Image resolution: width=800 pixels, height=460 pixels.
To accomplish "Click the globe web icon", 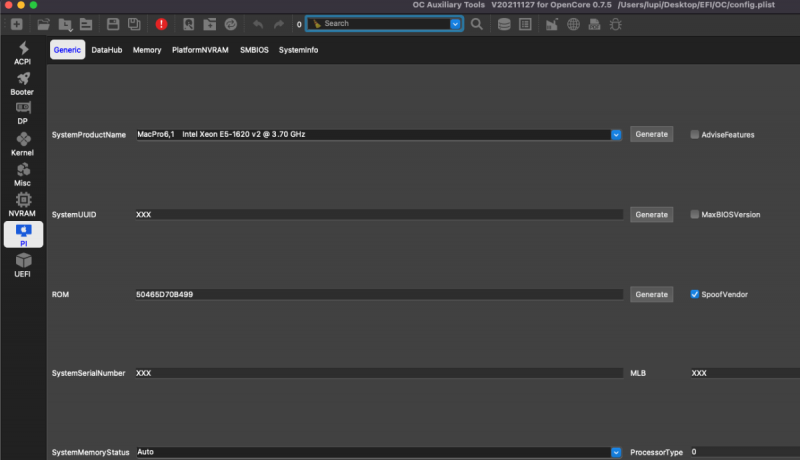I will point(573,24).
